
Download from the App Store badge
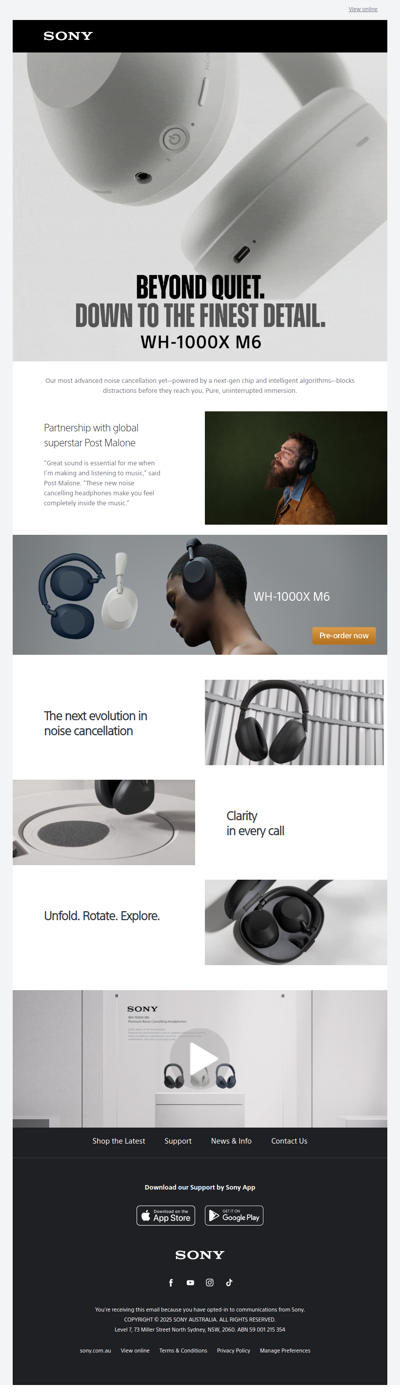(166, 1215)
